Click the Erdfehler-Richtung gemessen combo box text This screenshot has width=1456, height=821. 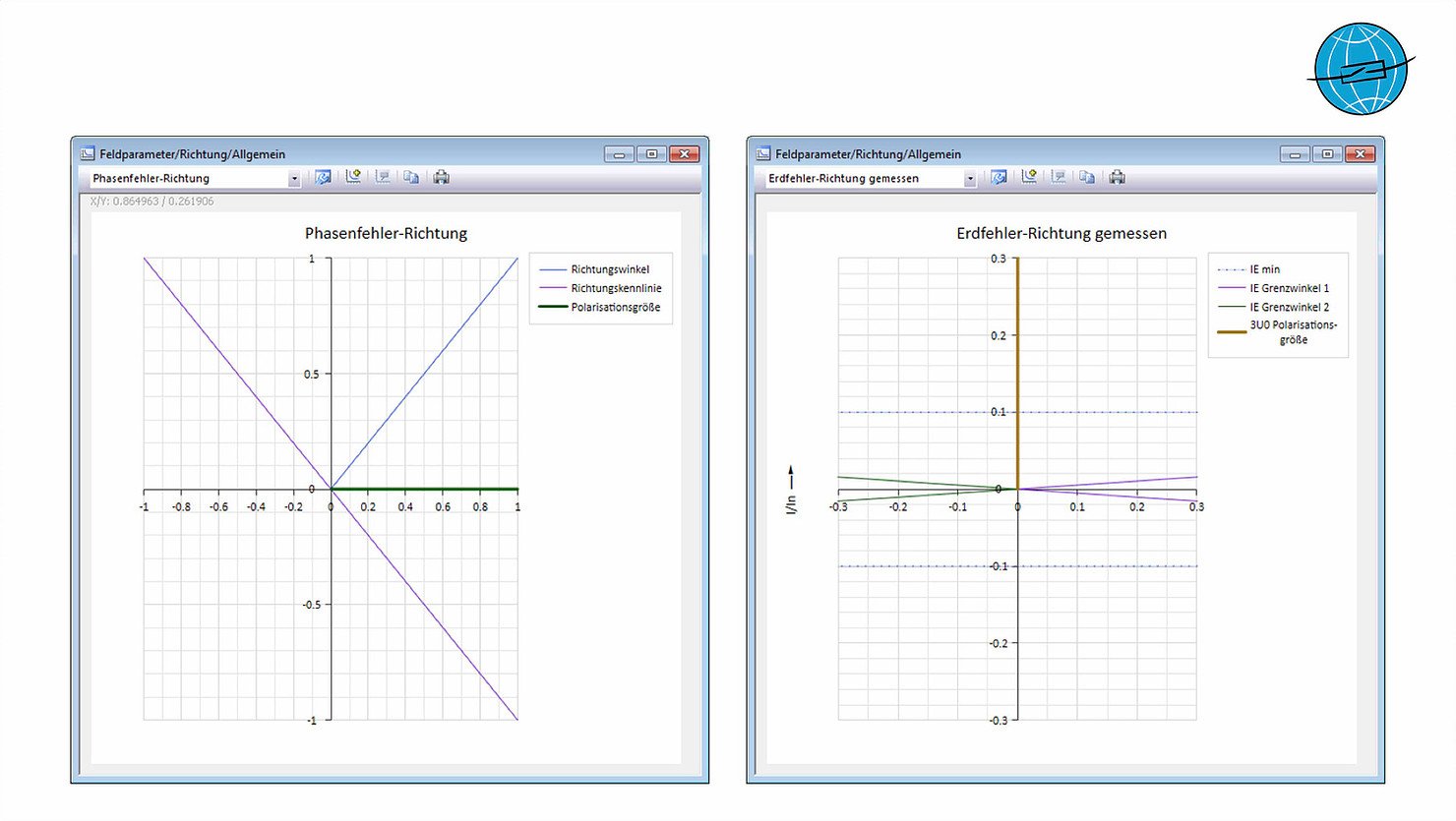pos(843,179)
